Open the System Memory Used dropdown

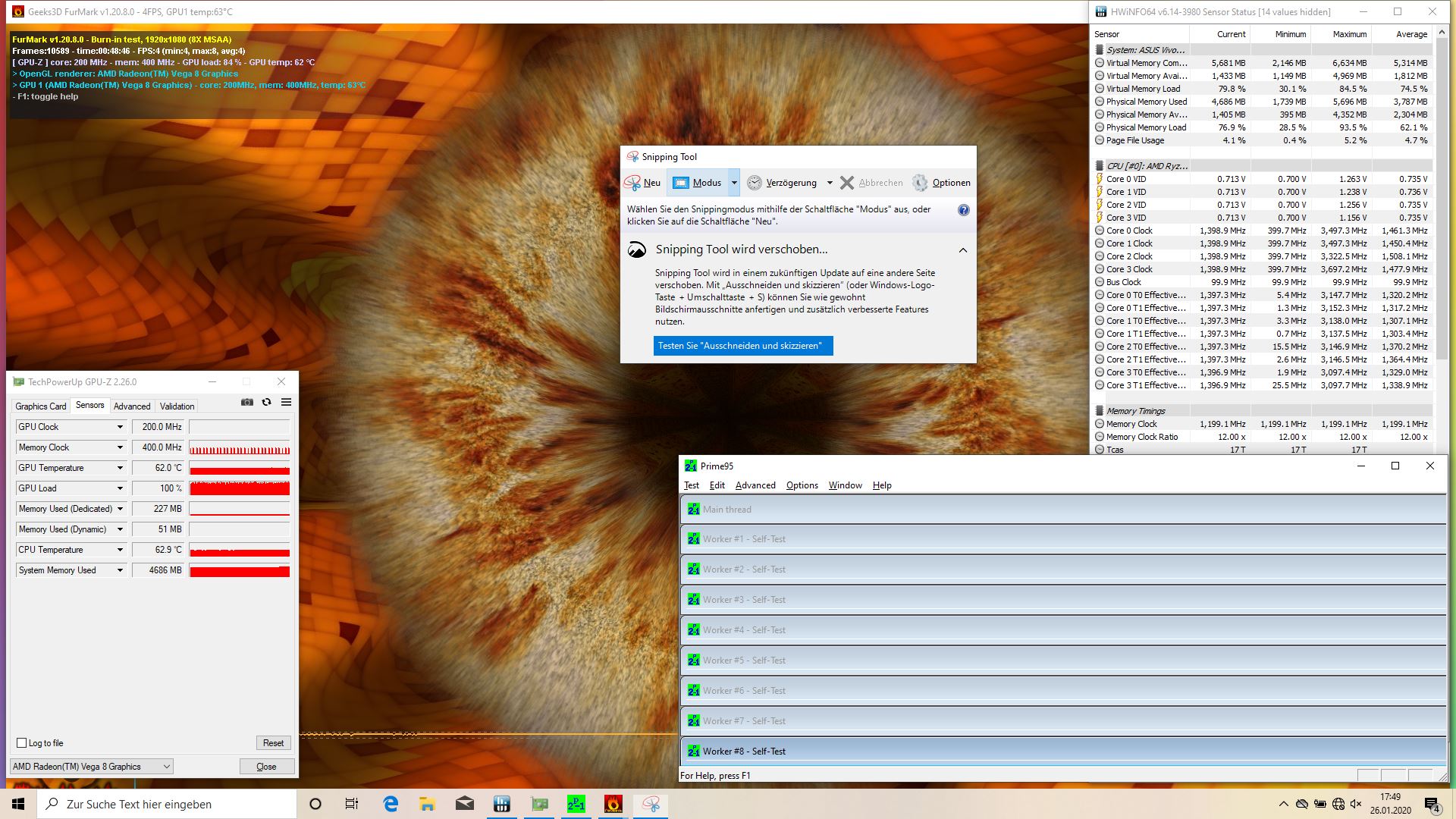click(x=120, y=570)
